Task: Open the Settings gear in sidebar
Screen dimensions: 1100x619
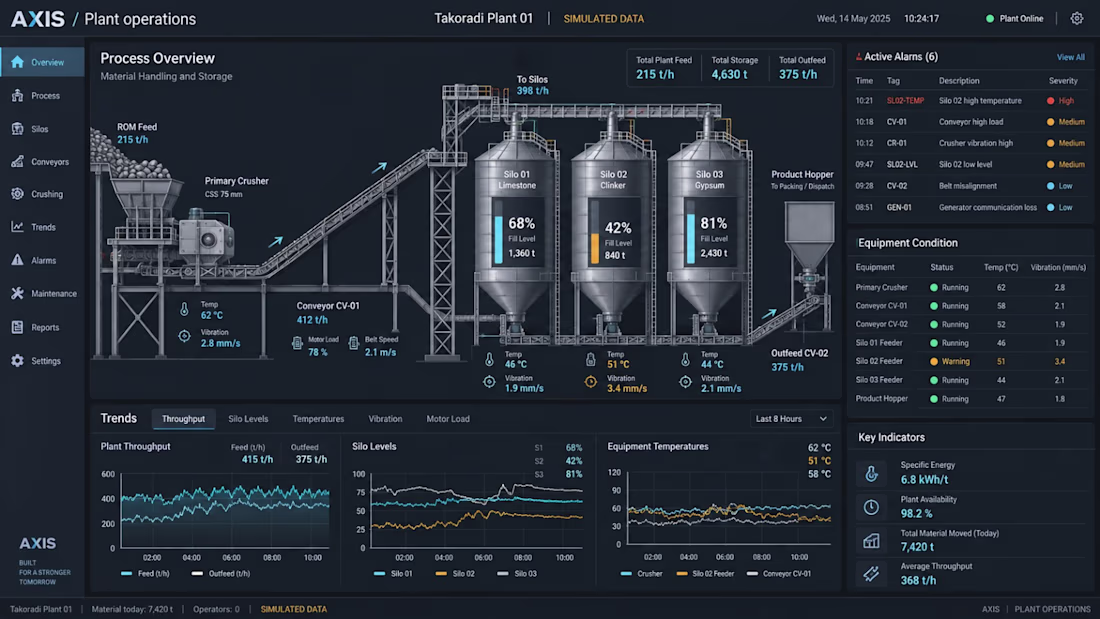Action: [18, 361]
